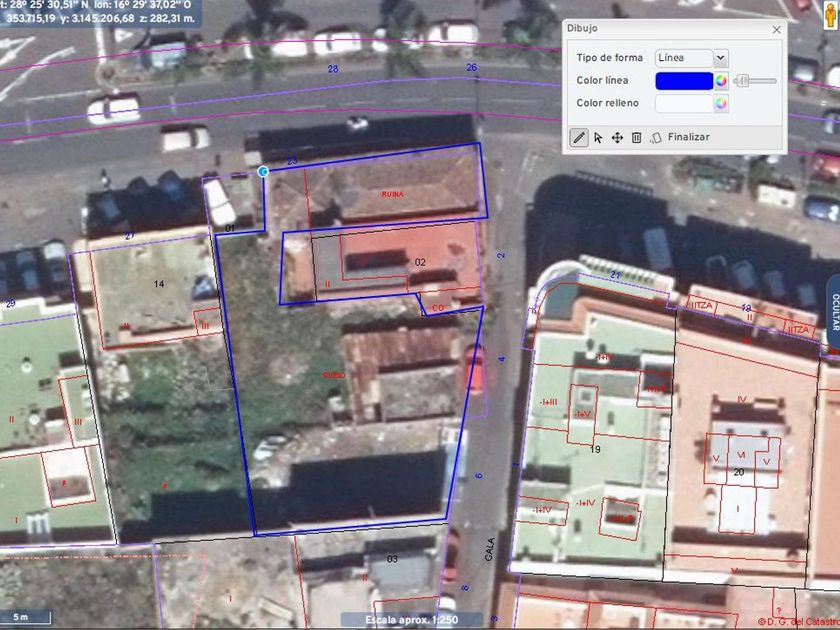840x630 pixels.
Task: Click the OCULTAR side tab
Action: 834,312
